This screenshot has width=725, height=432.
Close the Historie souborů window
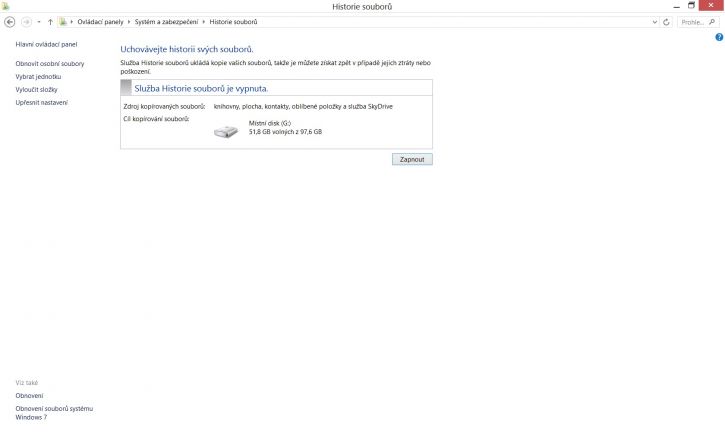[x=711, y=5]
